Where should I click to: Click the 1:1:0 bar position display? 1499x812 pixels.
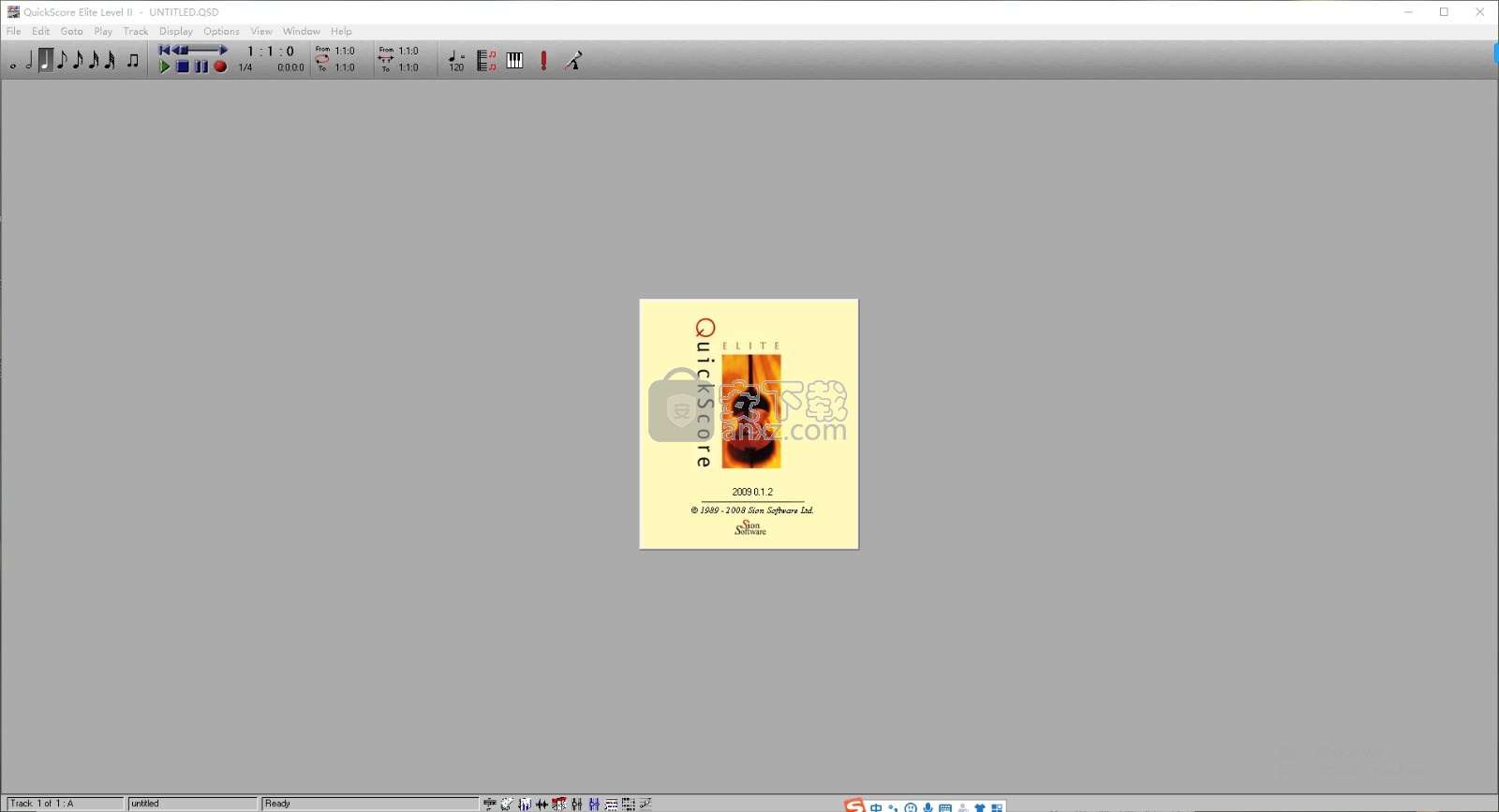(271, 52)
